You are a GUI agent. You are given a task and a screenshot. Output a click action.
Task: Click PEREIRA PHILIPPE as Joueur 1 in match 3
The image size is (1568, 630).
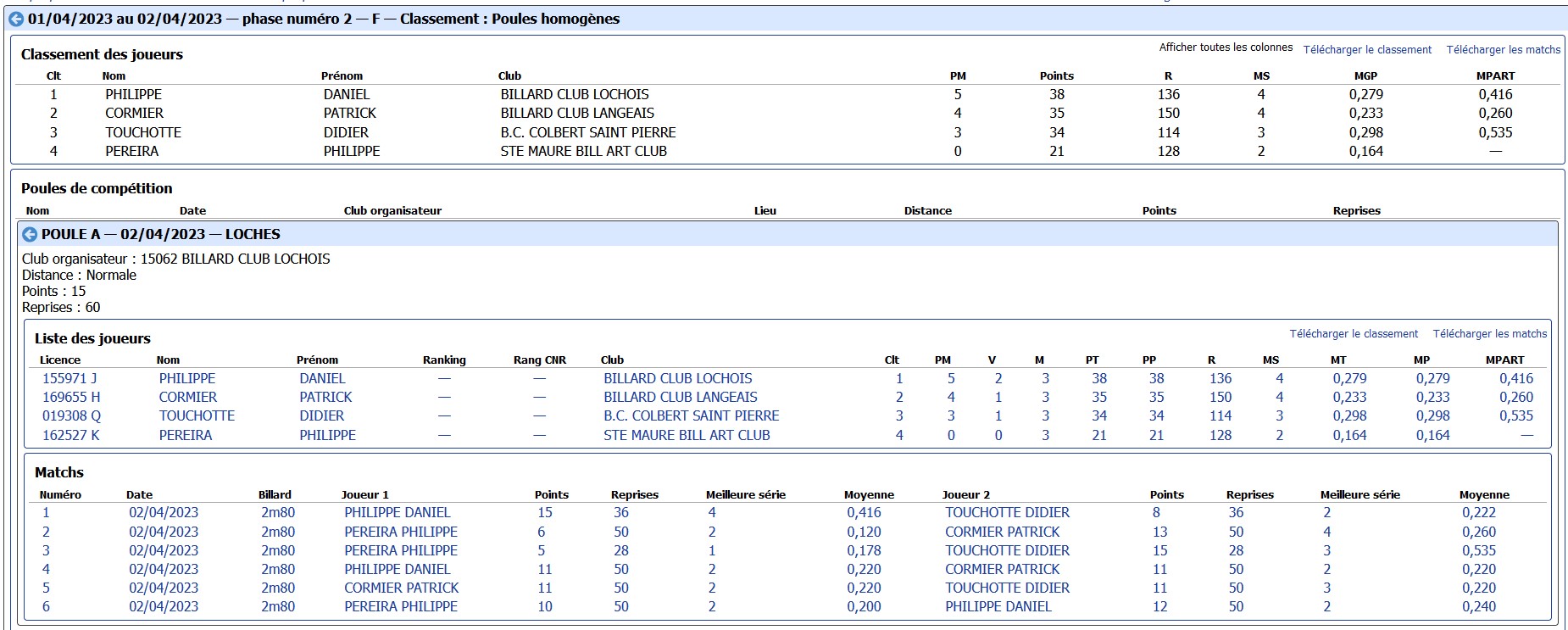(401, 550)
